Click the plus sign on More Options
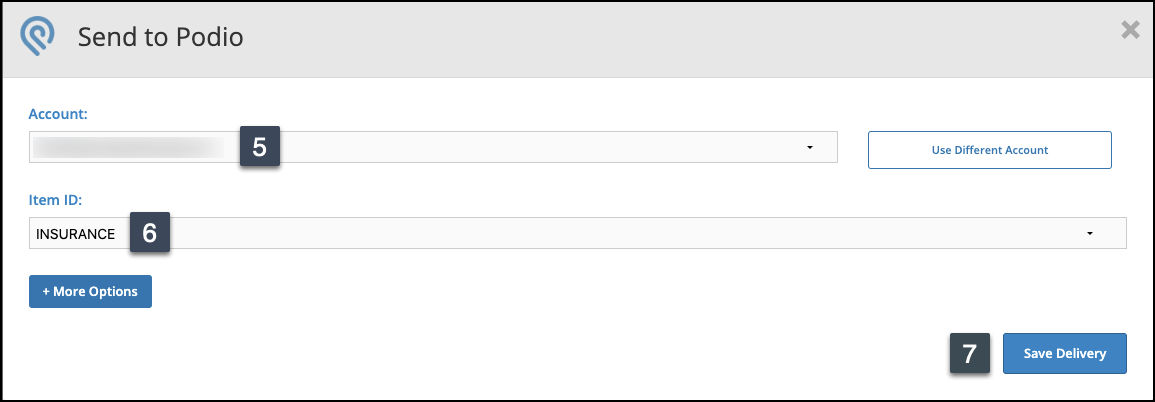 tap(46, 291)
